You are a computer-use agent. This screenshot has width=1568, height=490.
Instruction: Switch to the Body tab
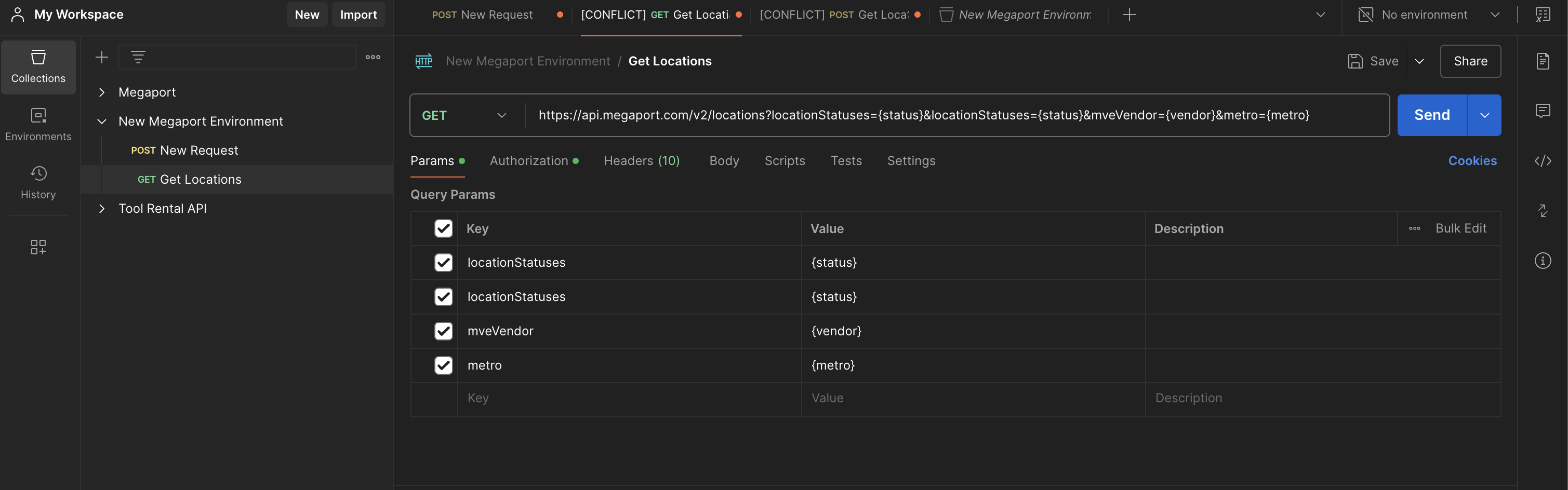click(724, 161)
